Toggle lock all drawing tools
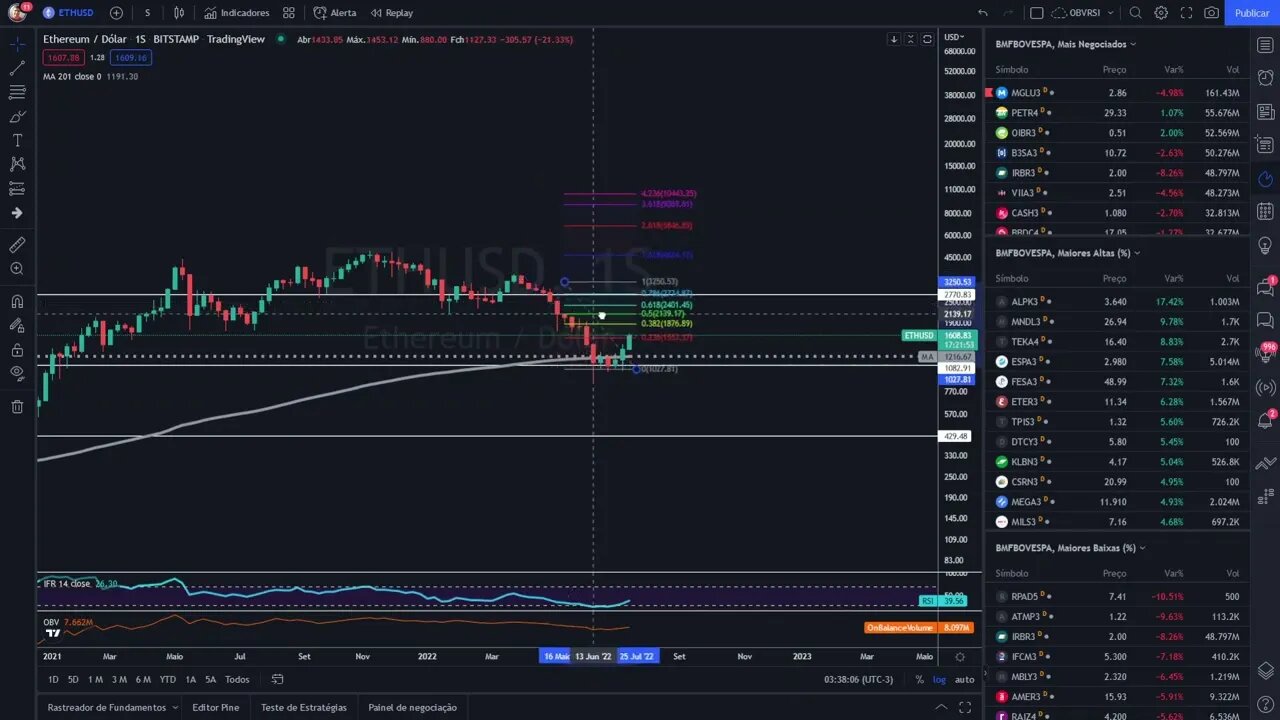The image size is (1280, 720). [x=17, y=349]
